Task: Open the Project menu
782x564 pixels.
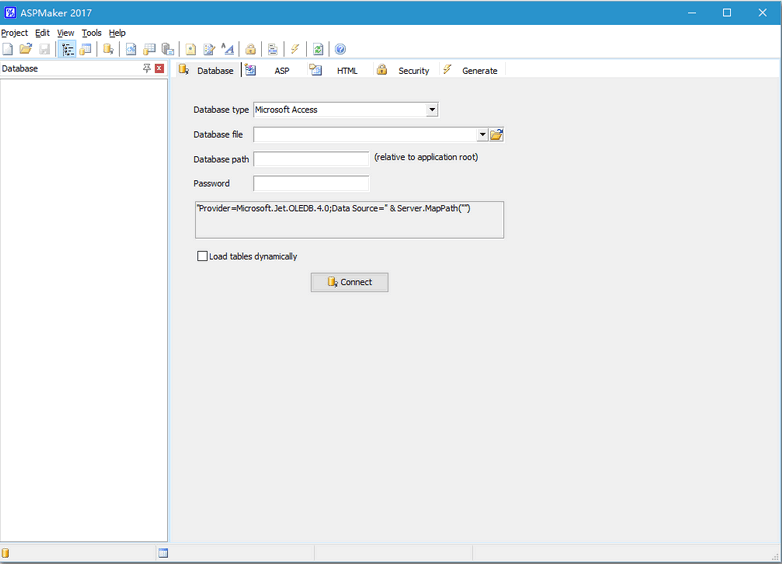Action: pyautogui.click(x=14, y=33)
